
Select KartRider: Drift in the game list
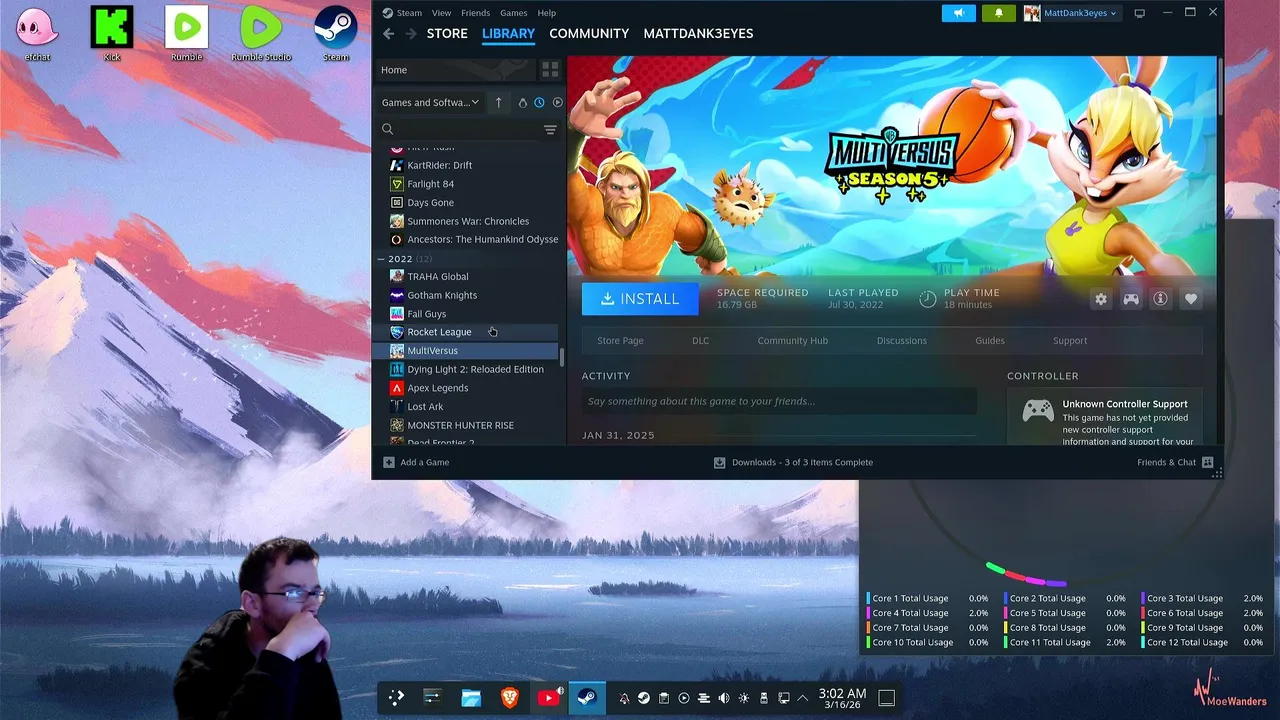466,165
